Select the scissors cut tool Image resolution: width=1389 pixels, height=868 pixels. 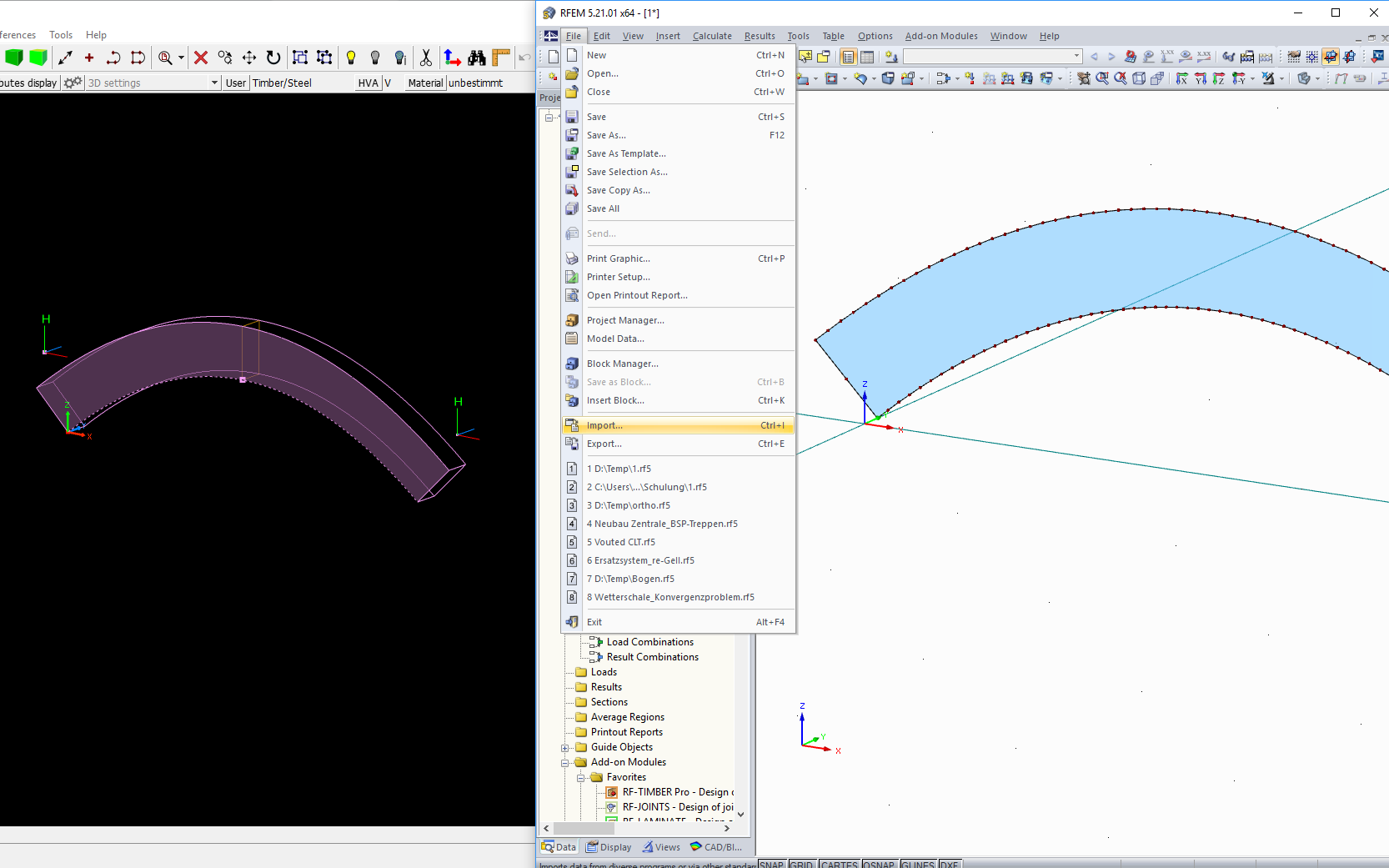pos(426,58)
